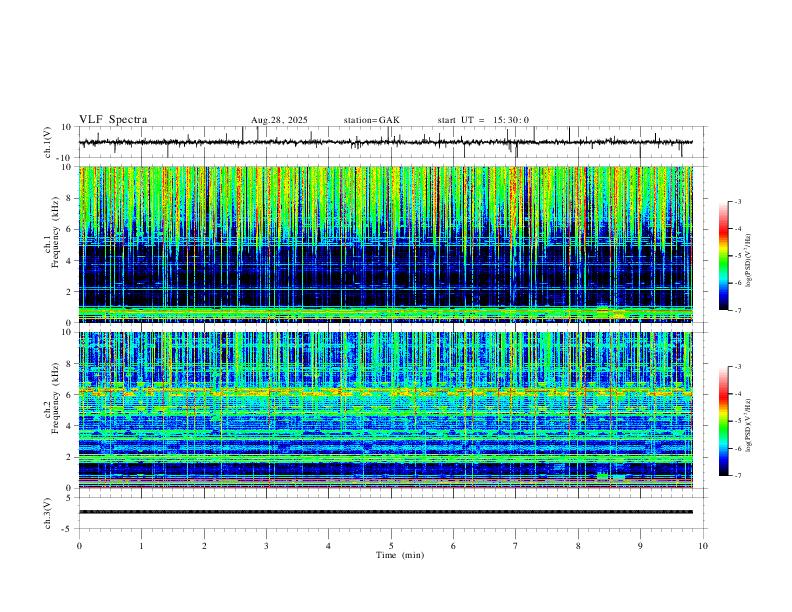Click the 'VLF Spectra' title text

pyautogui.click(x=113, y=120)
